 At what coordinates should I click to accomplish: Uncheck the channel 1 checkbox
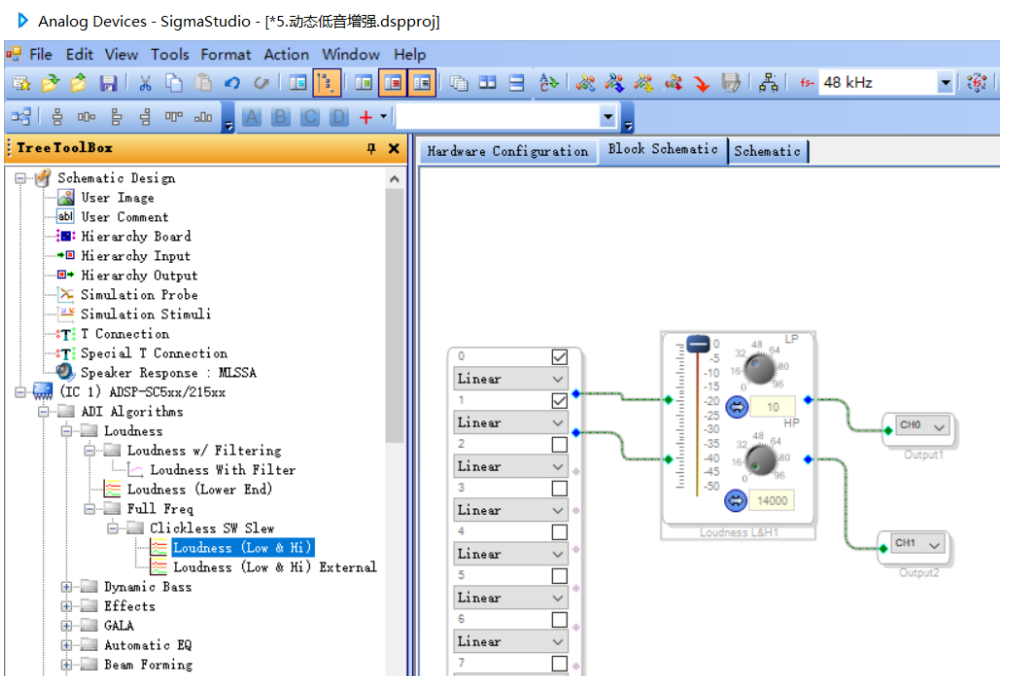(x=559, y=401)
